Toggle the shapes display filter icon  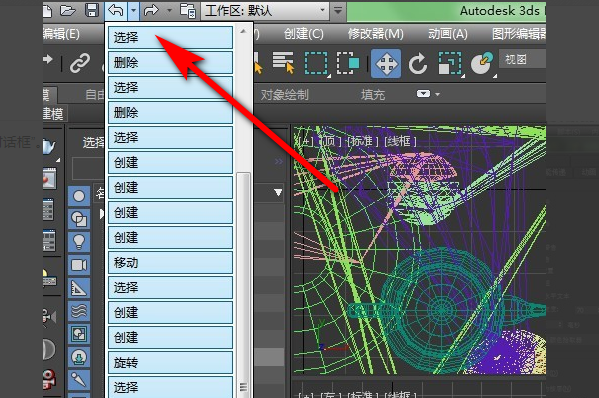tap(79, 219)
